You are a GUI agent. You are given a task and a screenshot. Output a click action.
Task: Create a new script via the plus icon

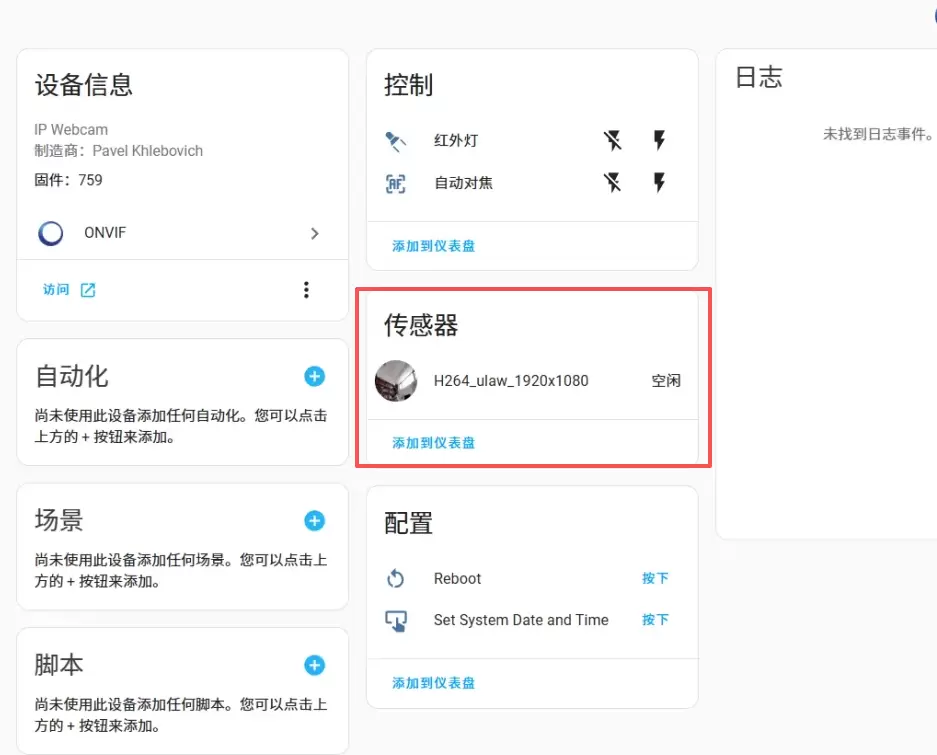pos(314,665)
